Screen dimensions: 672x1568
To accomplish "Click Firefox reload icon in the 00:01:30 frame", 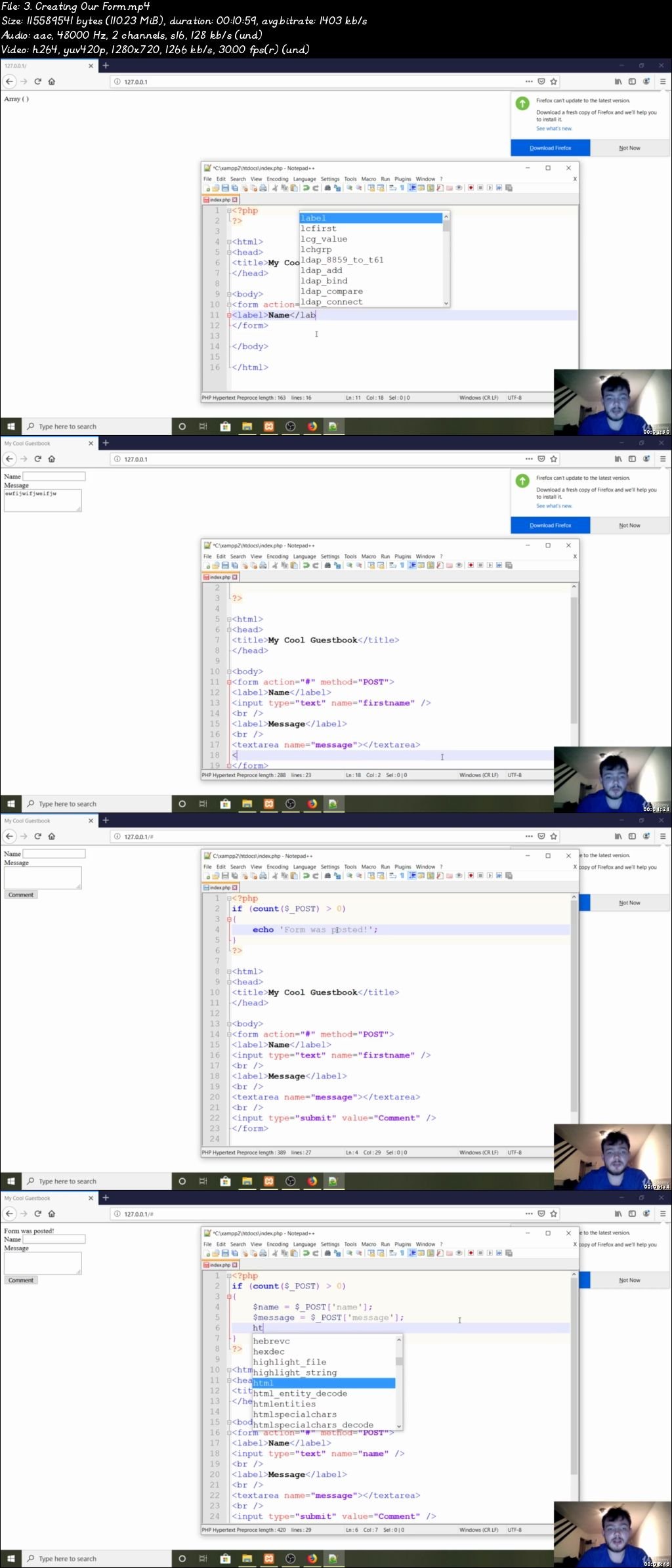I will point(37,81).
